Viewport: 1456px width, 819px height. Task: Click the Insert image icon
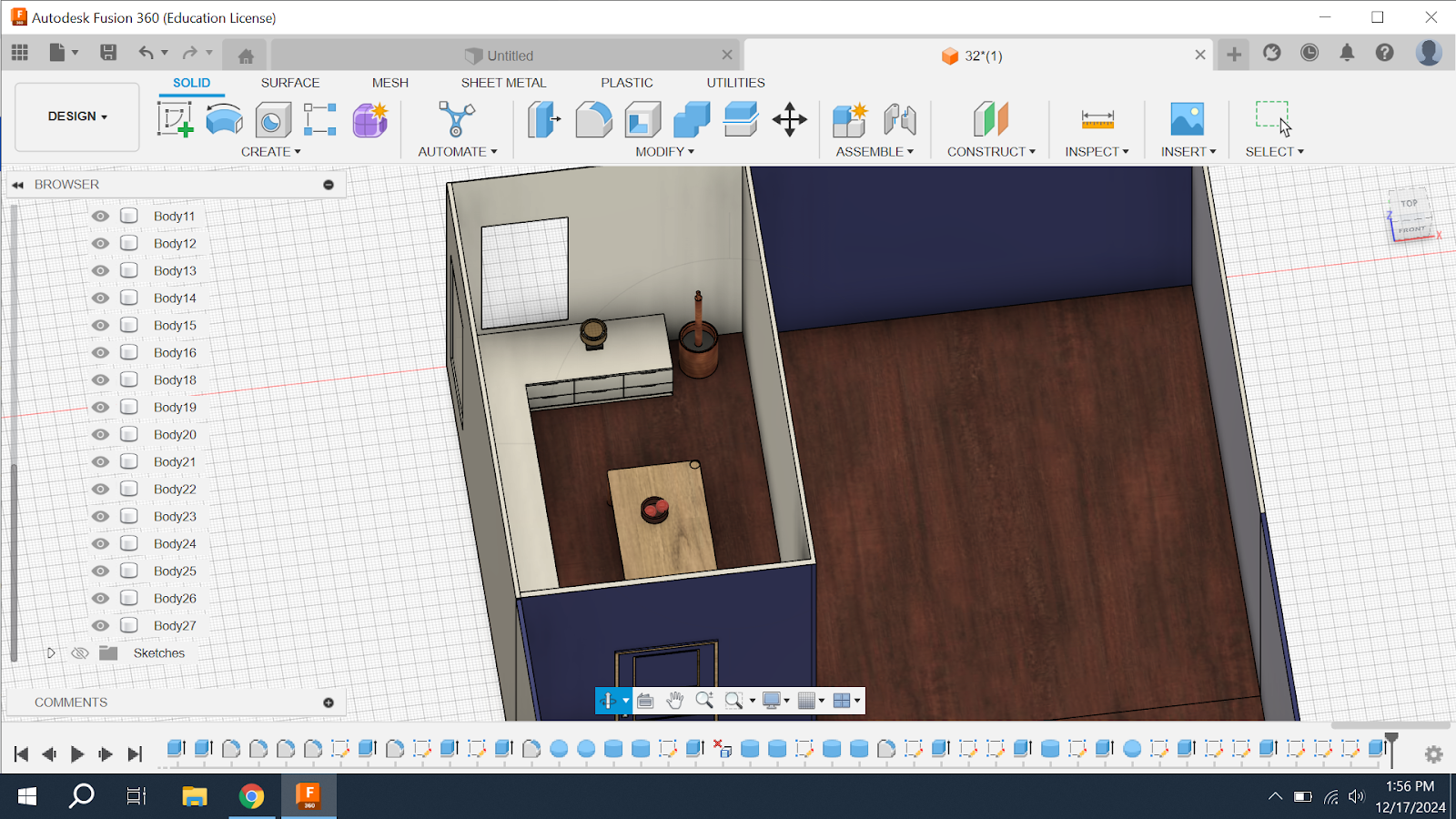click(x=1188, y=119)
